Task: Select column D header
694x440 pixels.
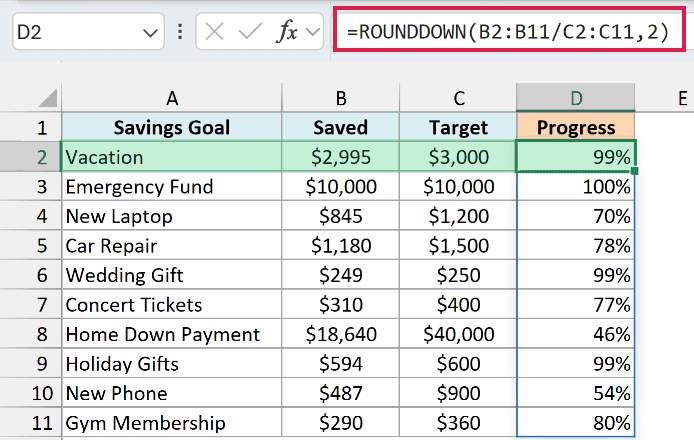Action: coord(575,97)
